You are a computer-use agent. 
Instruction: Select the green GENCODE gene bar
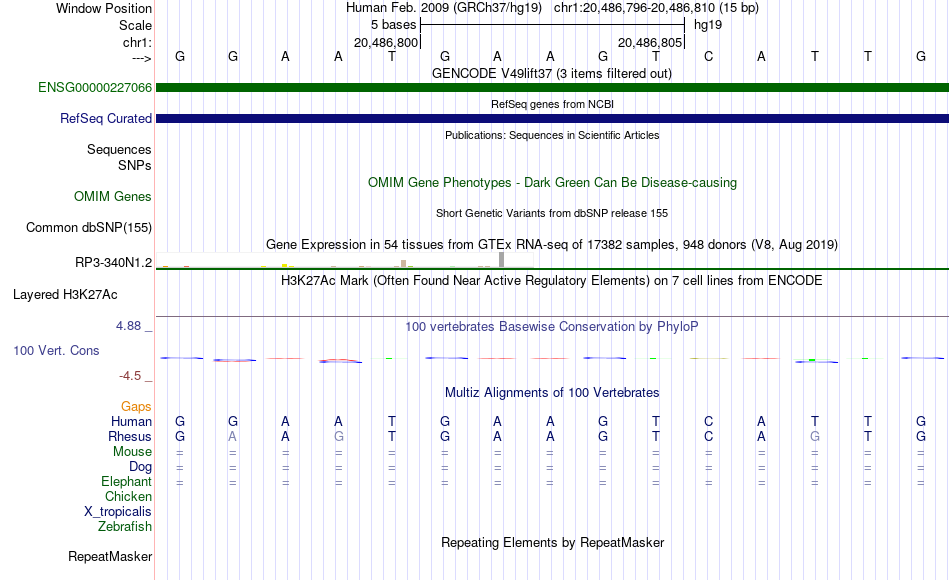pyautogui.click(x=552, y=87)
